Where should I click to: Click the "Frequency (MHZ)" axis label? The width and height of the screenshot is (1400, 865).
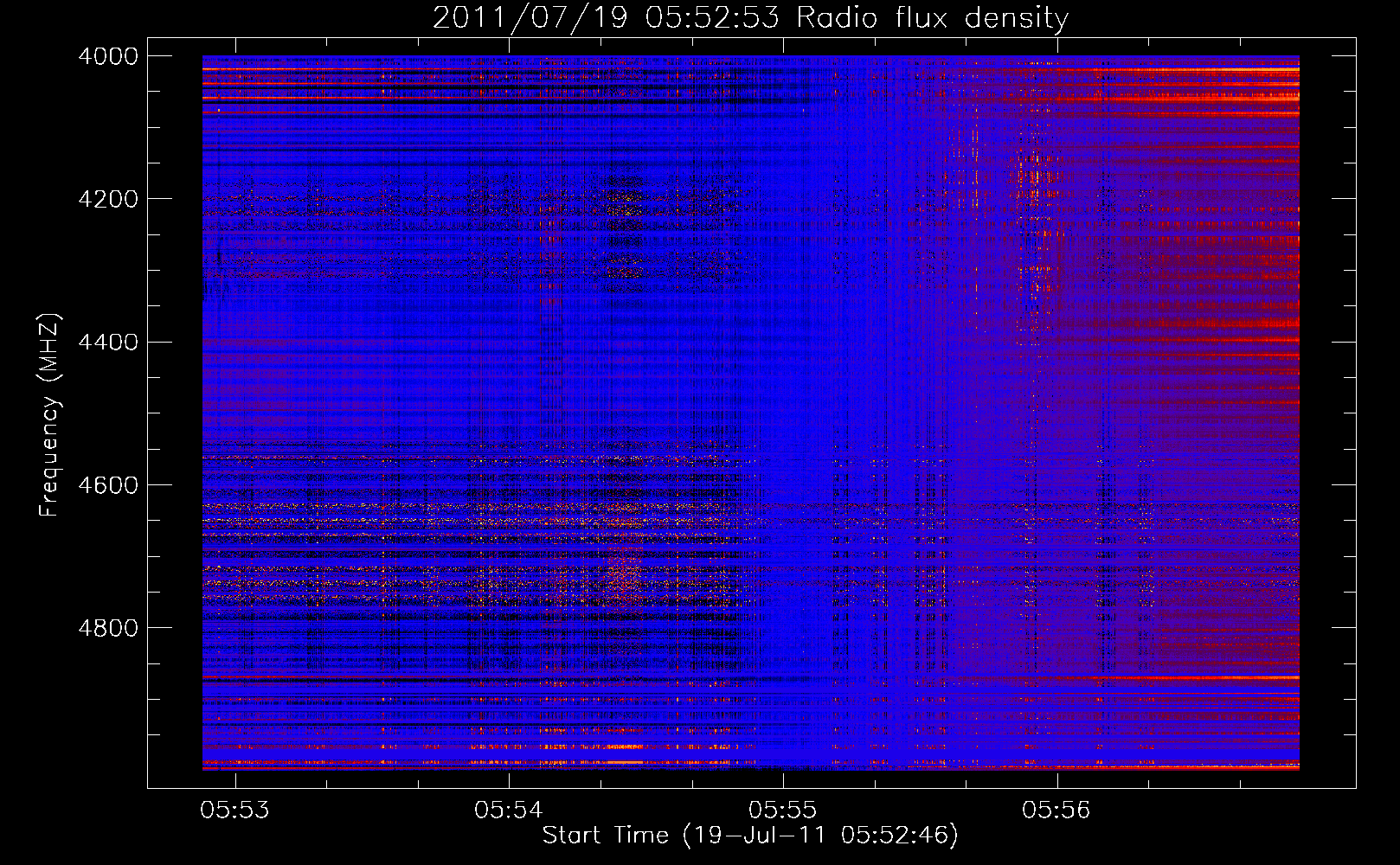[49, 414]
